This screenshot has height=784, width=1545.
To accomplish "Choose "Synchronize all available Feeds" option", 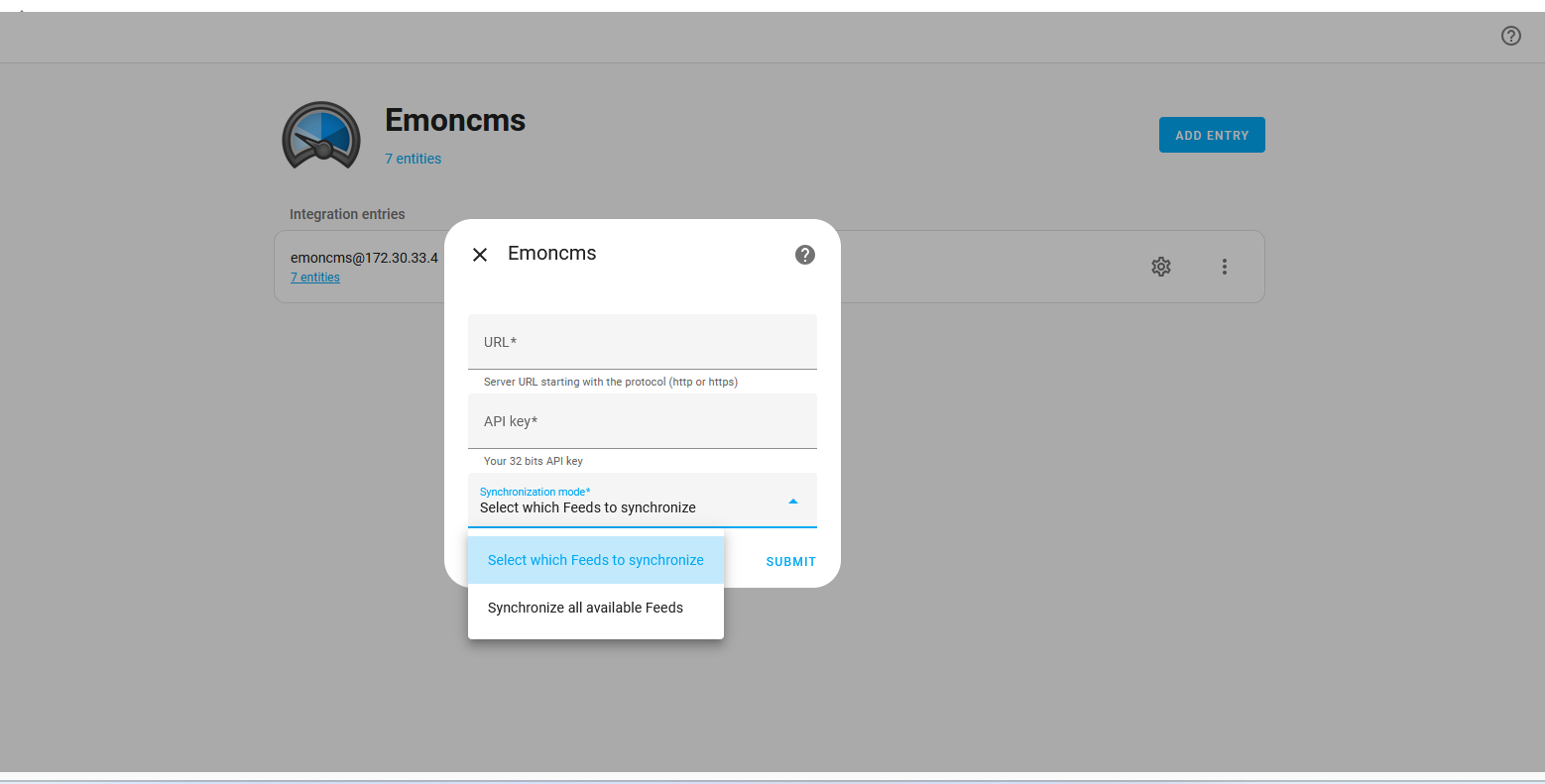I will pos(585,608).
